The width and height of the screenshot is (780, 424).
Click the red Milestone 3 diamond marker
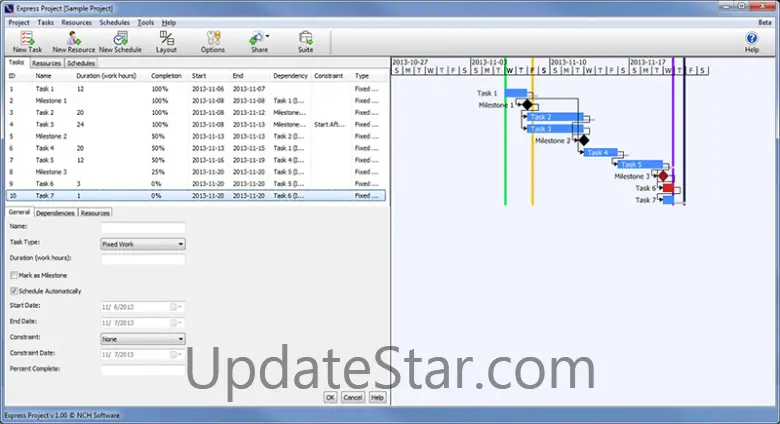[x=663, y=176]
